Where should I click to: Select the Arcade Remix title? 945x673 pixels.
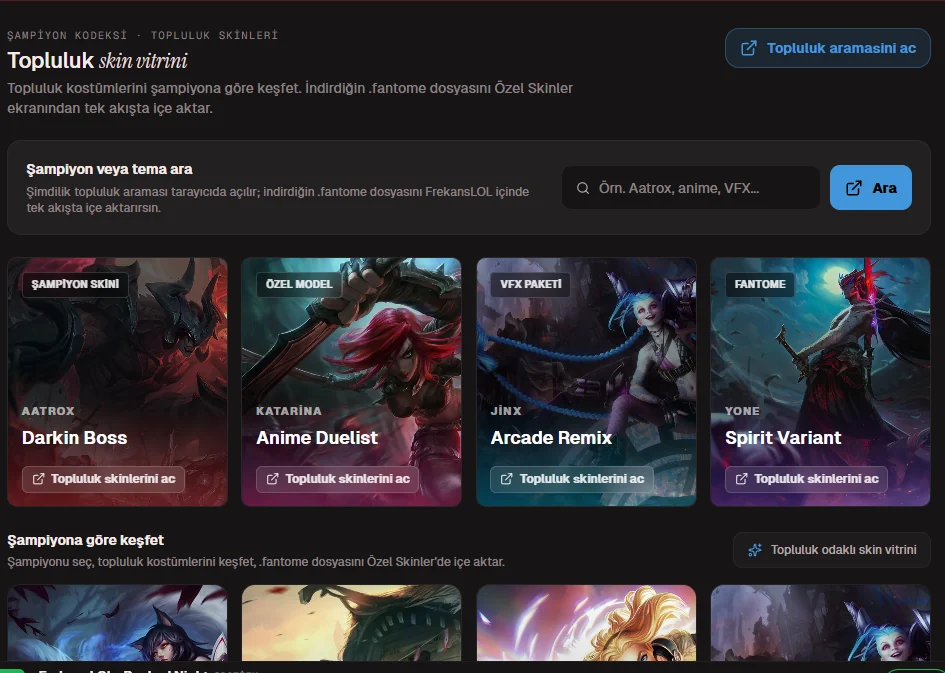point(551,438)
